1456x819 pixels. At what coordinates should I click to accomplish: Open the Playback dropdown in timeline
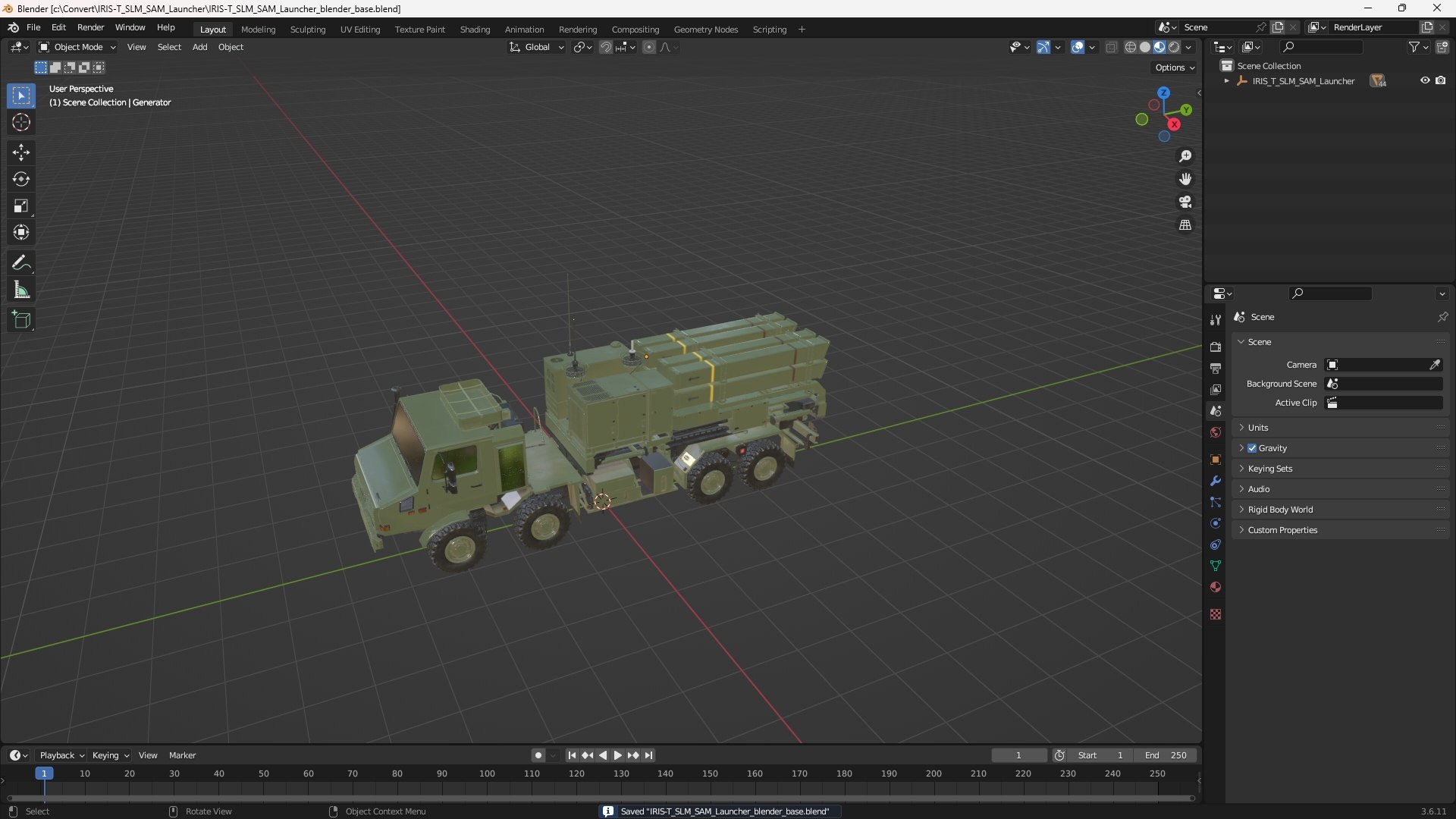tap(61, 755)
